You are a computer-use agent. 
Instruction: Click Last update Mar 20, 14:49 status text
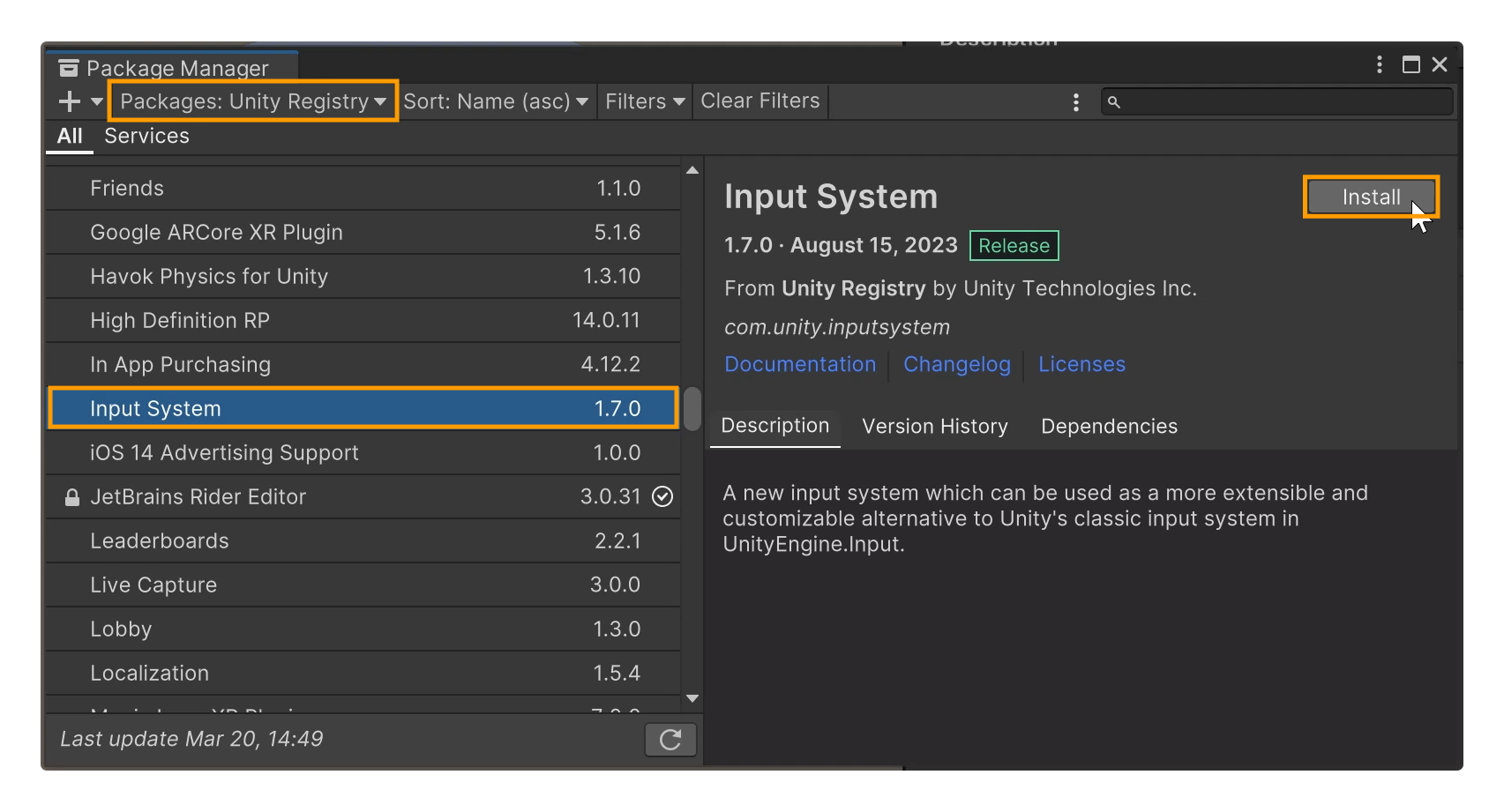191,739
